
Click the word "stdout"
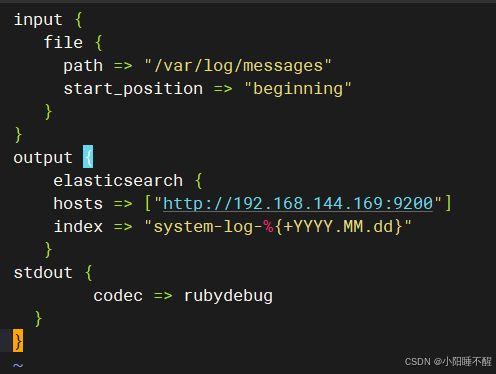point(43,273)
